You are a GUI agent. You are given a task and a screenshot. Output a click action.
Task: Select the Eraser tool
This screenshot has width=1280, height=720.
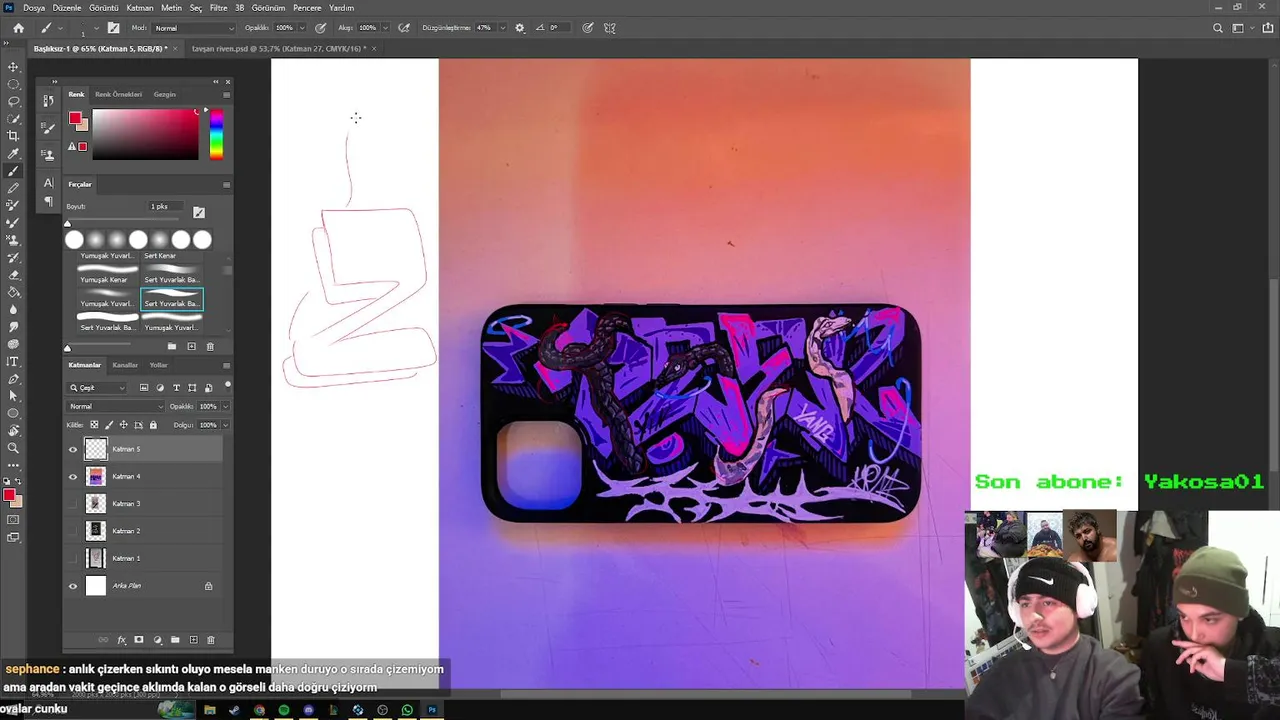pos(13,275)
